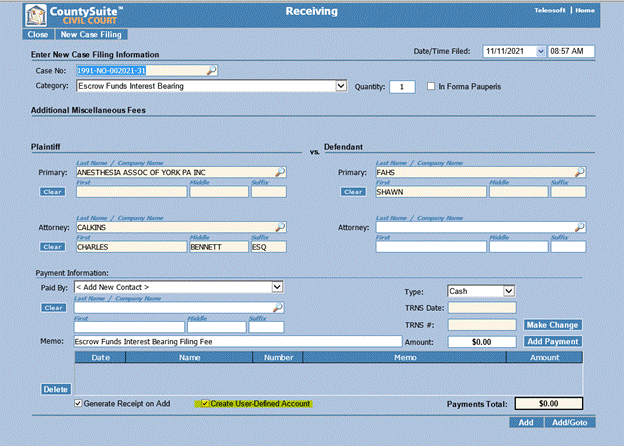Search plaintiff attorney with magnifier icon
624x446 pixels.
(280, 227)
